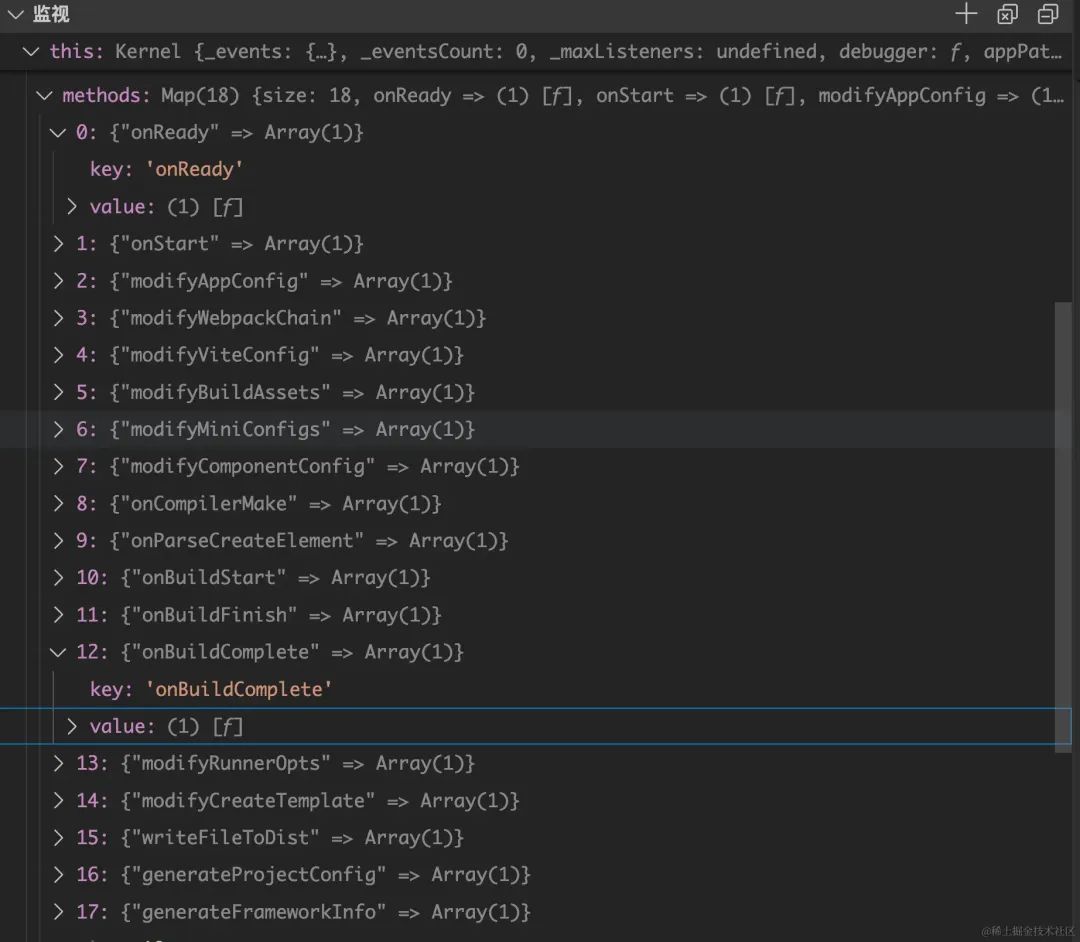The image size is (1080, 942).
Task: Expand the value under key 'onBuildComplete'
Action: 72,726
